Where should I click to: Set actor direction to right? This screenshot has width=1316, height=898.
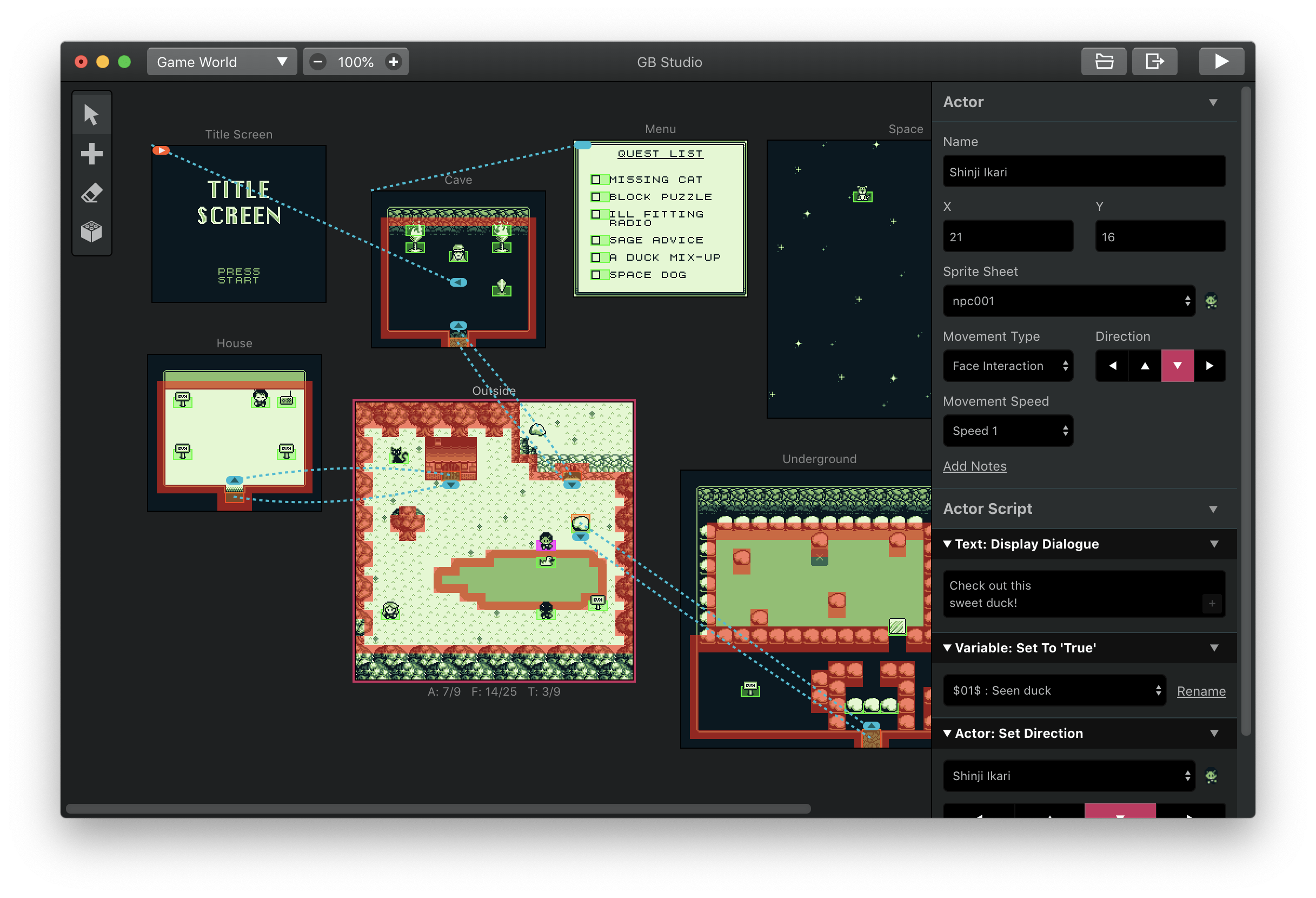pos(1209,366)
